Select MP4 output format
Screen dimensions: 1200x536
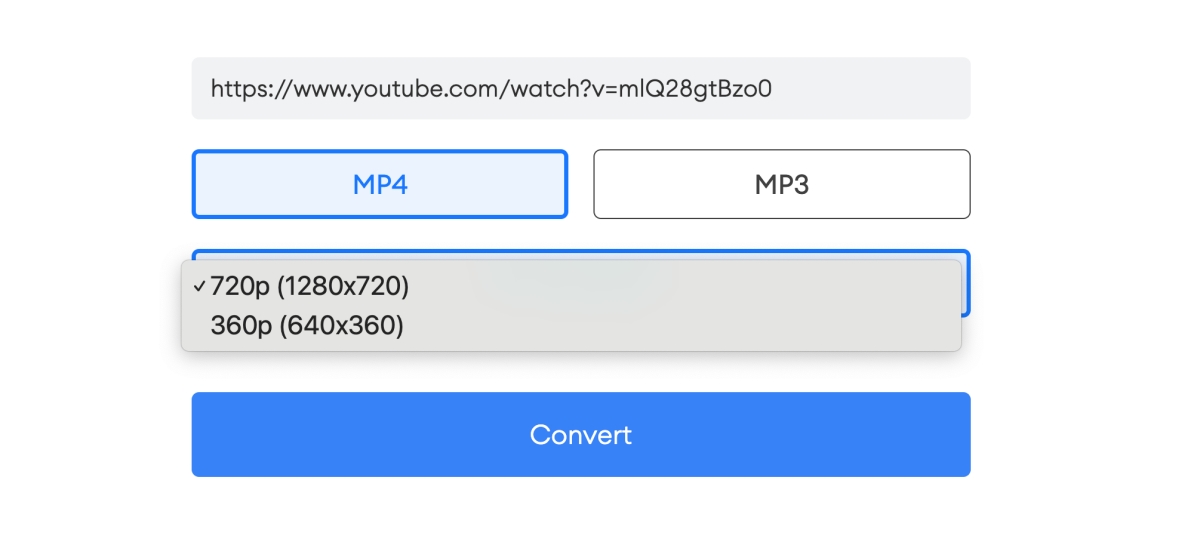[380, 184]
